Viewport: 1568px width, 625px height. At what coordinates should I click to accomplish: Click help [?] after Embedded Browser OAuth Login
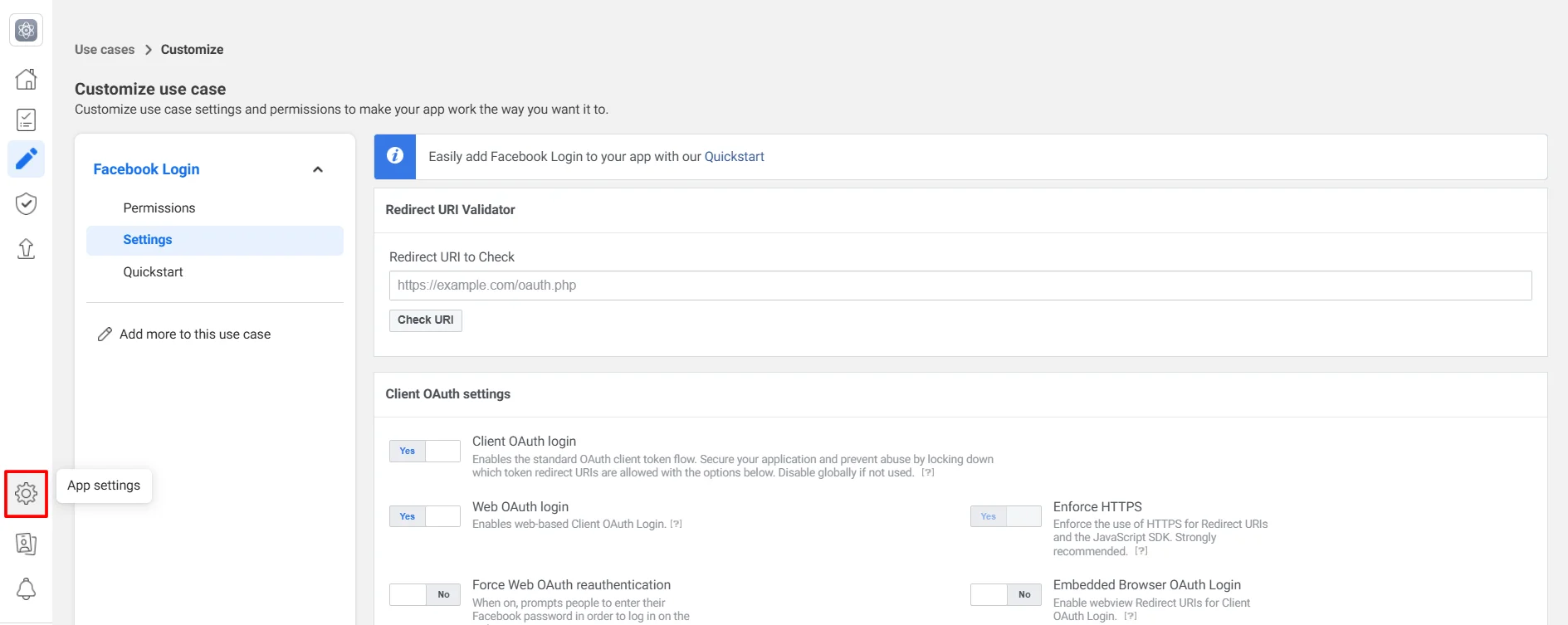tap(1130, 616)
